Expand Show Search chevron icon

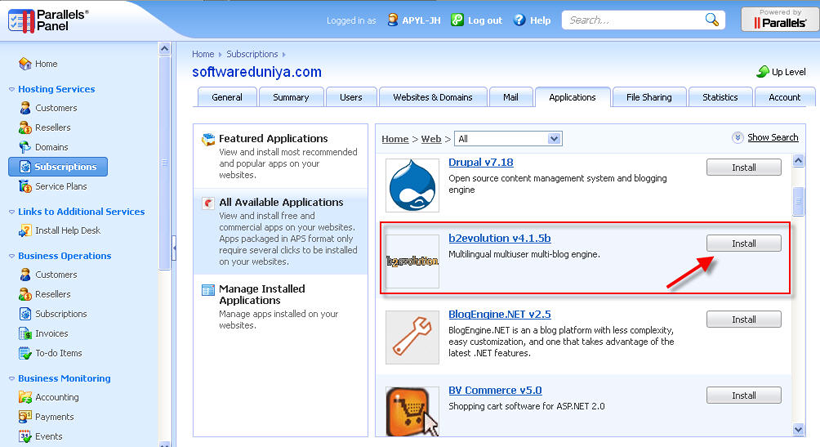(737, 137)
